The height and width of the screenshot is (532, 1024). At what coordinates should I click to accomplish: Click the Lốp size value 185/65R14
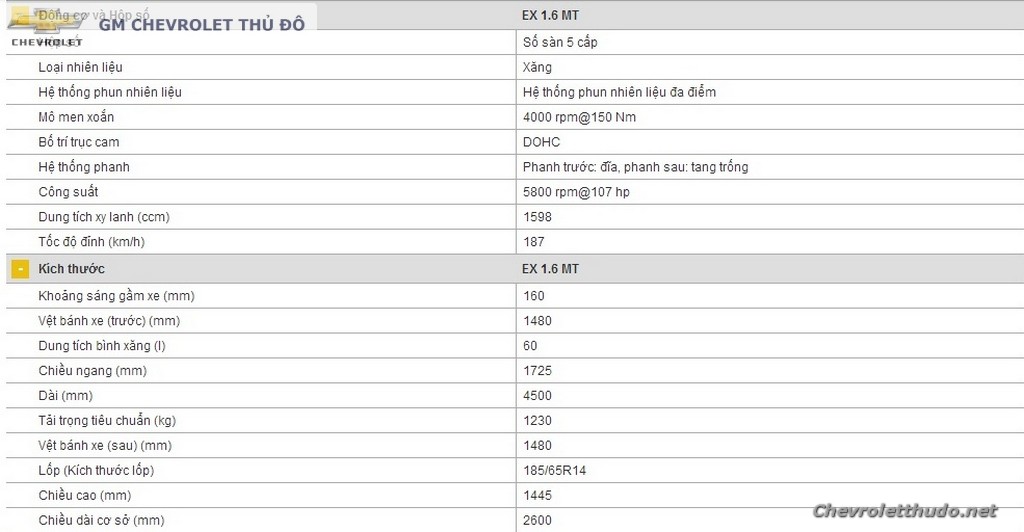(x=554, y=471)
